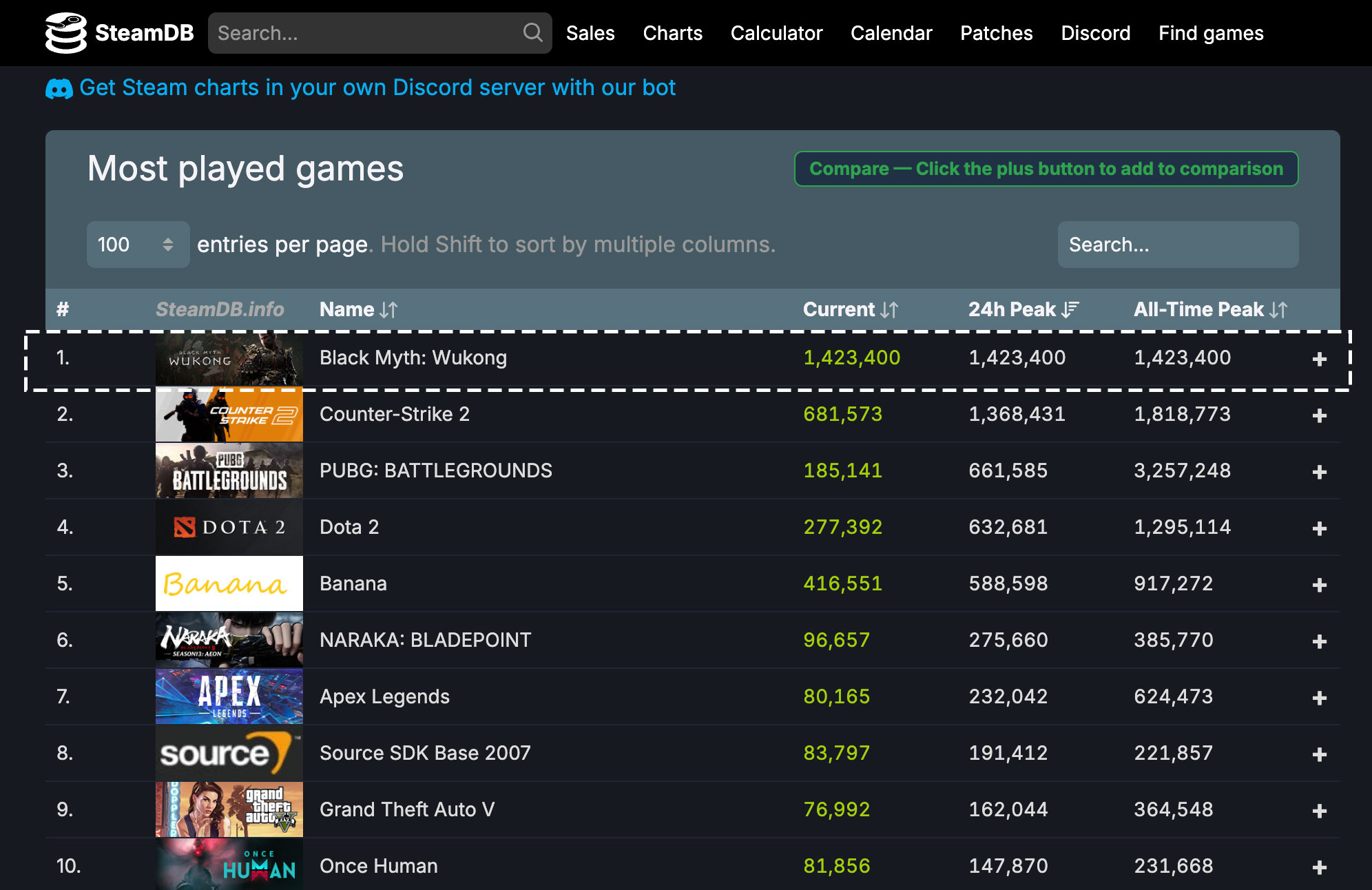The height and width of the screenshot is (890, 1372).
Task: Click all-time peak value 624,473
Action: pos(1173,696)
